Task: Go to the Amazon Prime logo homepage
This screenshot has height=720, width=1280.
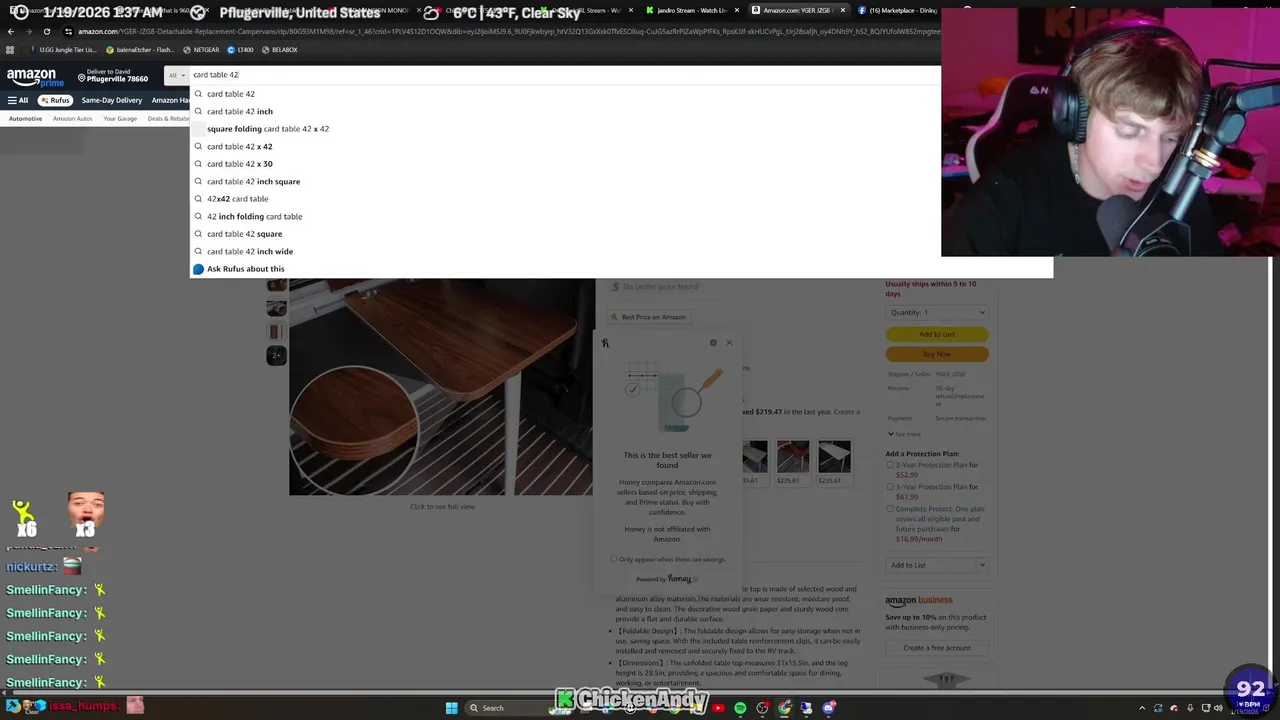Action: click(35, 77)
